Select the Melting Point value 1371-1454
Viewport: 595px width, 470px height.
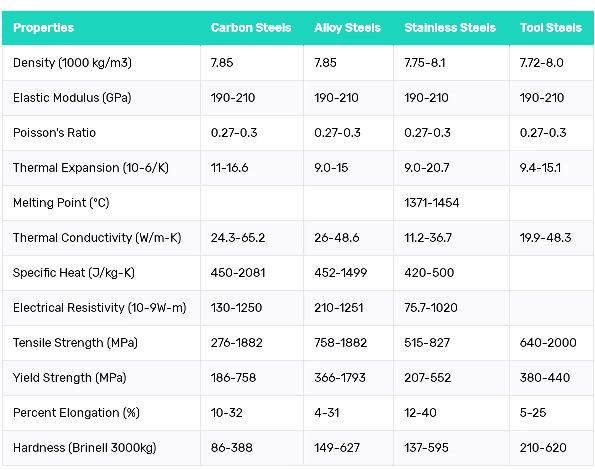pos(431,203)
